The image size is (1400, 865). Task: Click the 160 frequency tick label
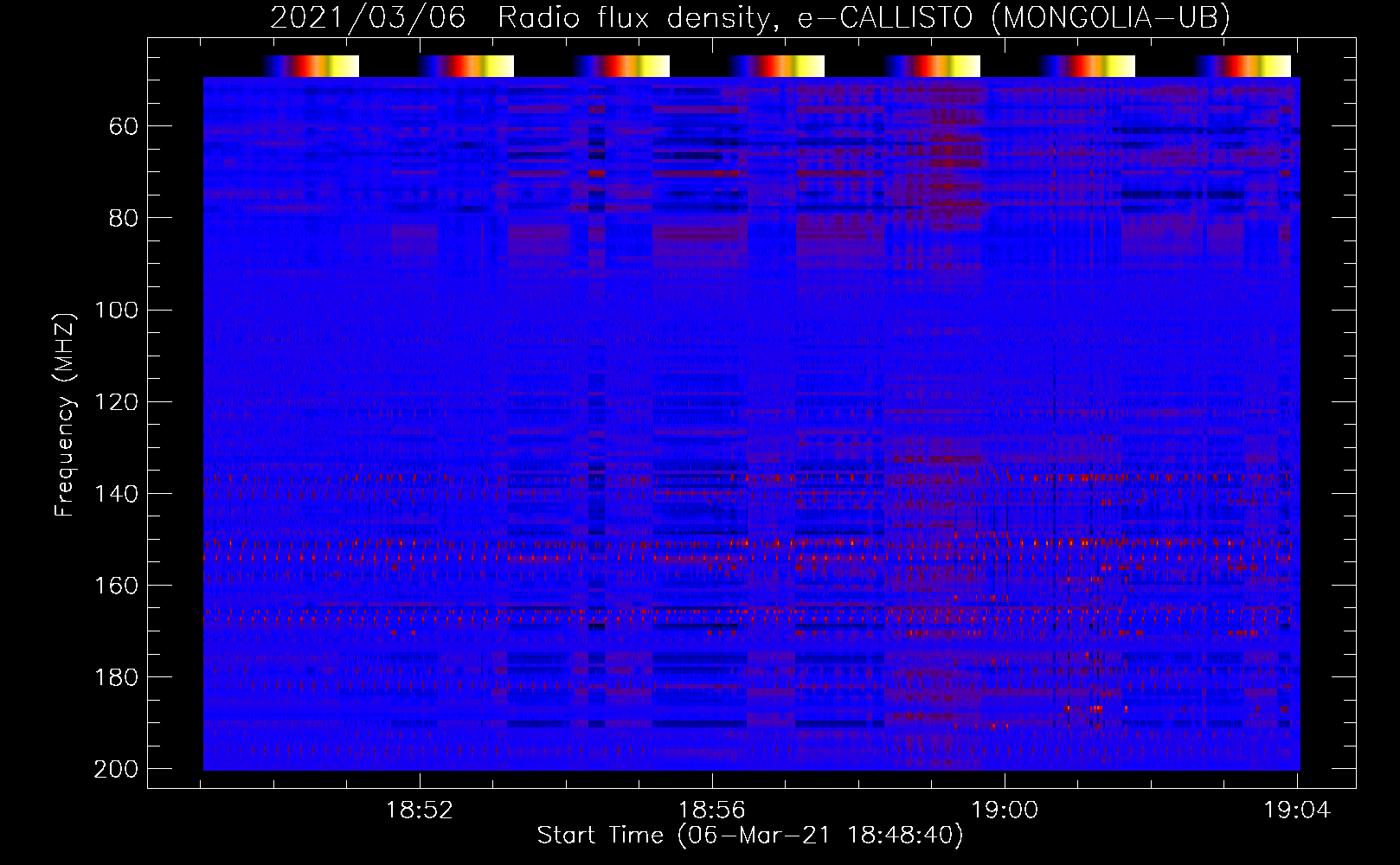pyautogui.click(x=116, y=586)
